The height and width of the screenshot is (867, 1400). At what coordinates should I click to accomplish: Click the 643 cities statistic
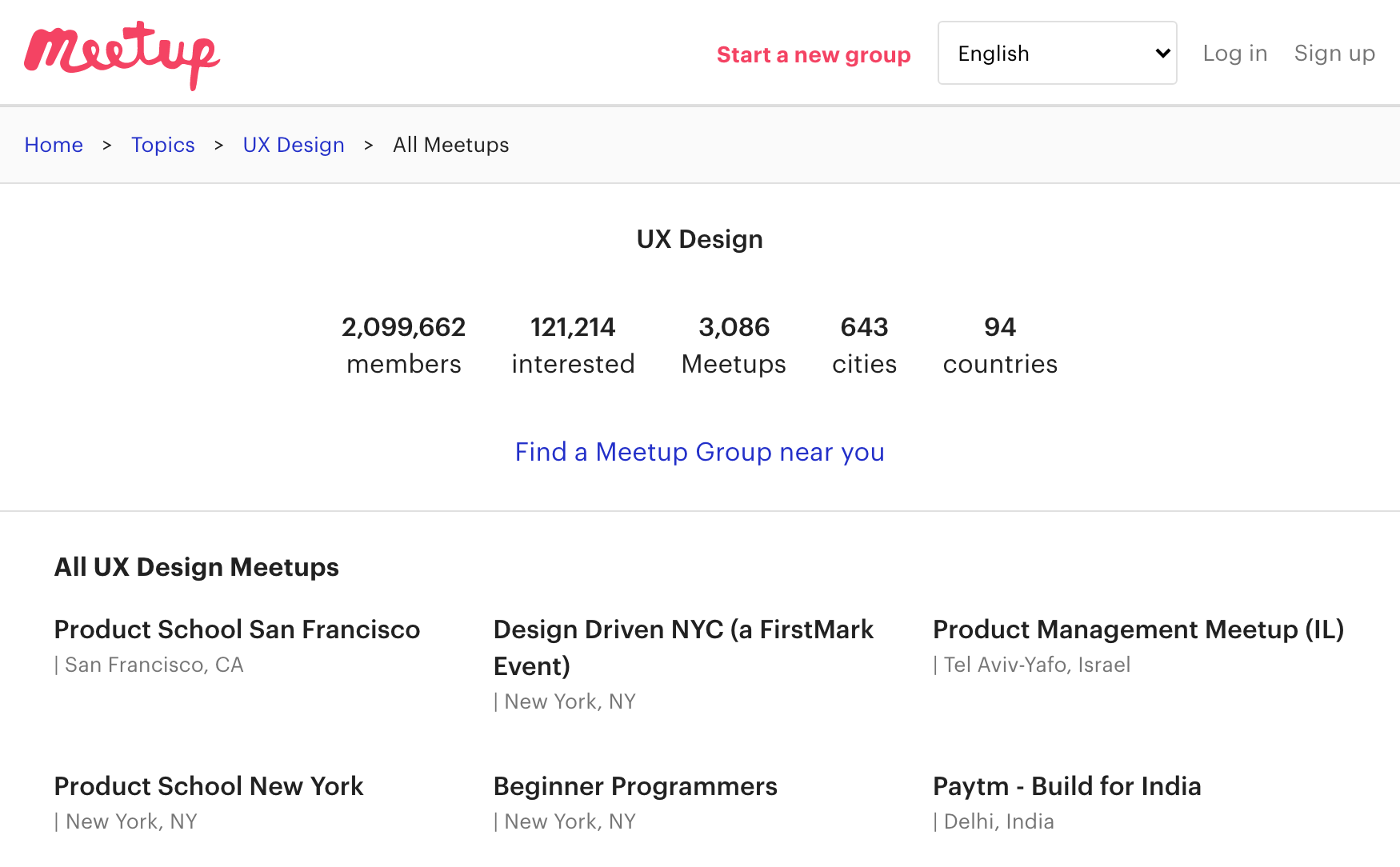(864, 345)
